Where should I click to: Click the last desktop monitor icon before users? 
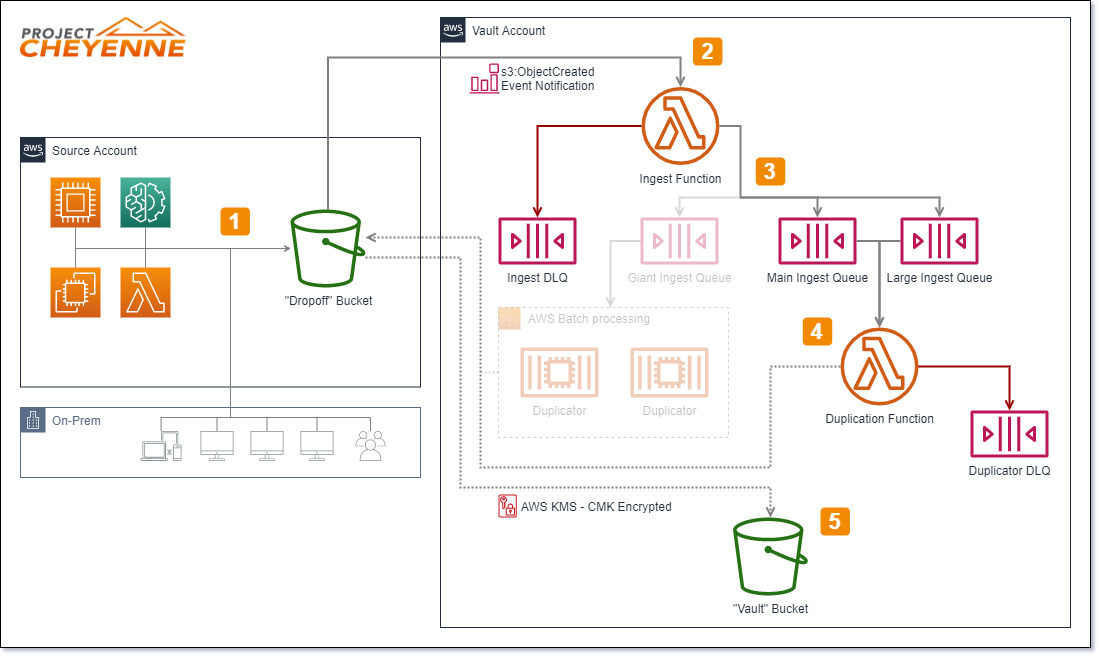317,446
